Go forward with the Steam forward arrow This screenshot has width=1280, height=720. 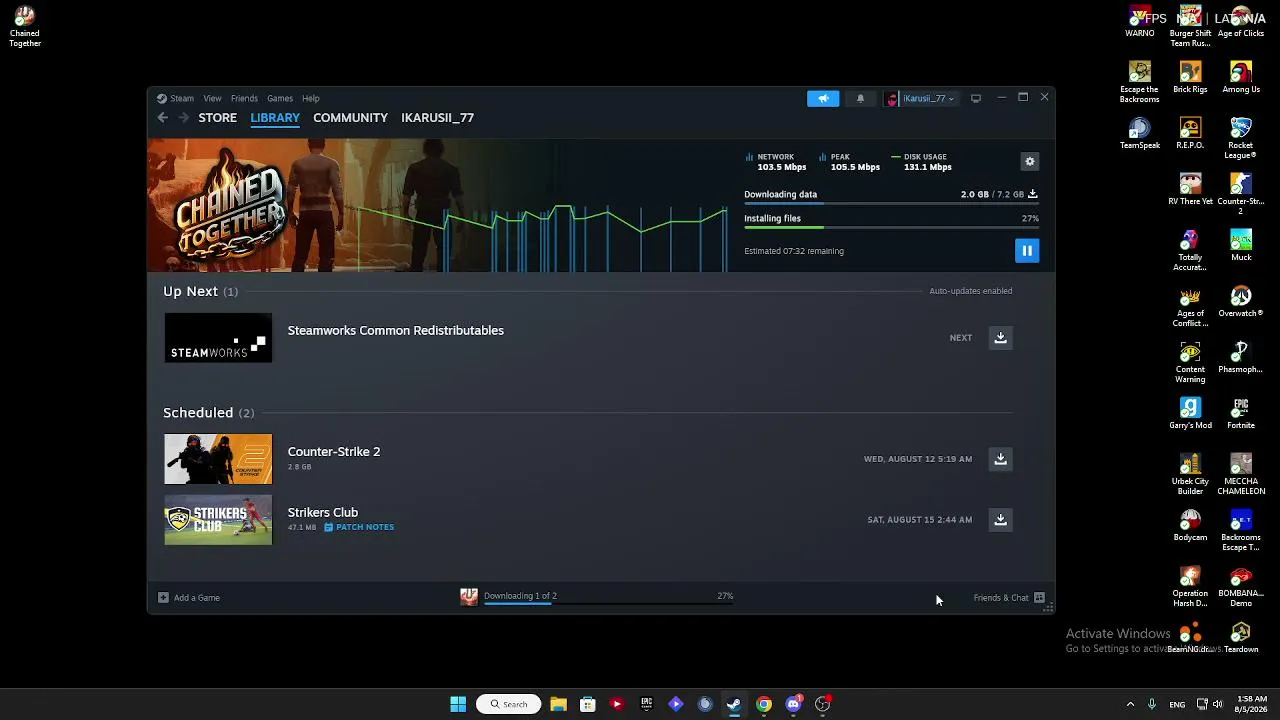(x=184, y=118)
